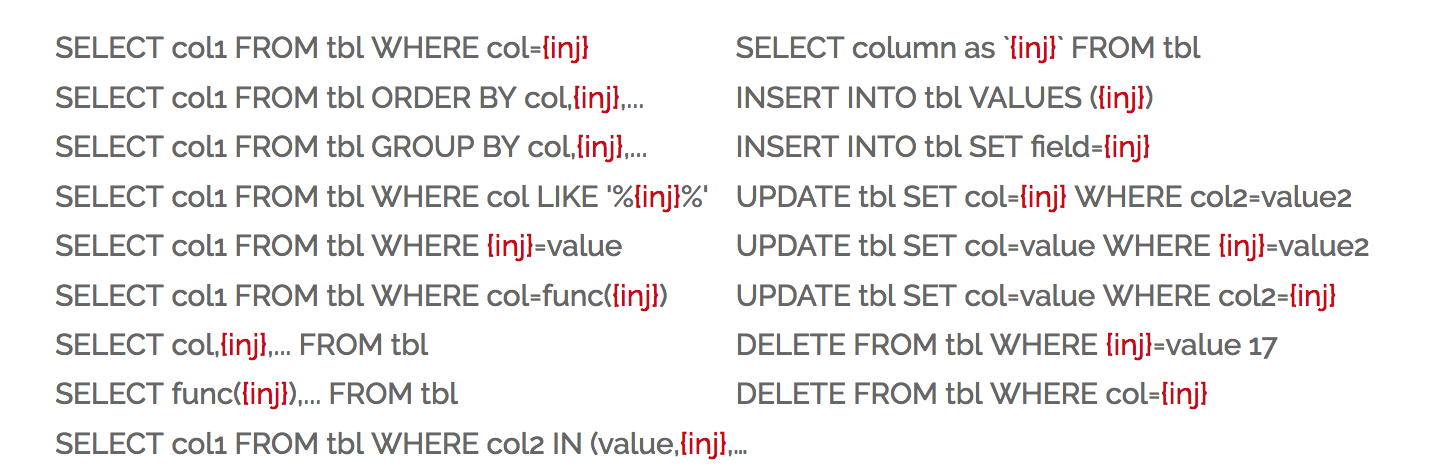Click the word value2 after col2=
The width and height of the screenshot is (1444, 474).
coord(1309,197)
